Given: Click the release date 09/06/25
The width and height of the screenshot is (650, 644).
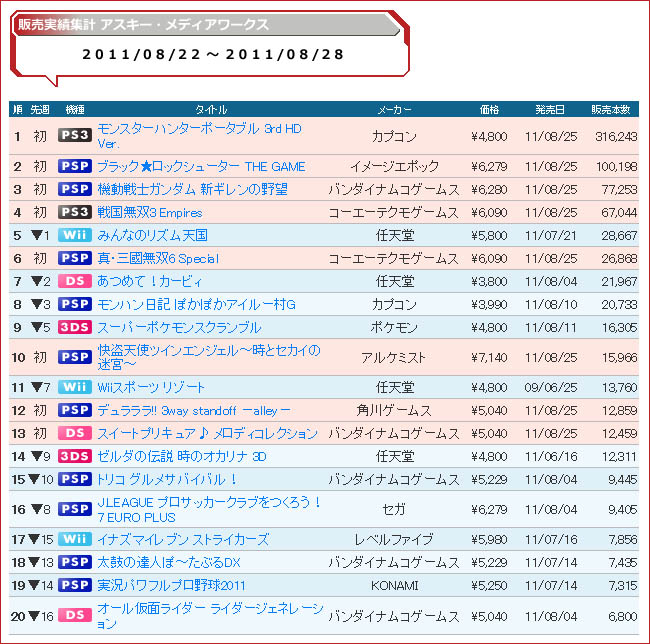Looking at the screenshot, I should click(x=551, y=387).
